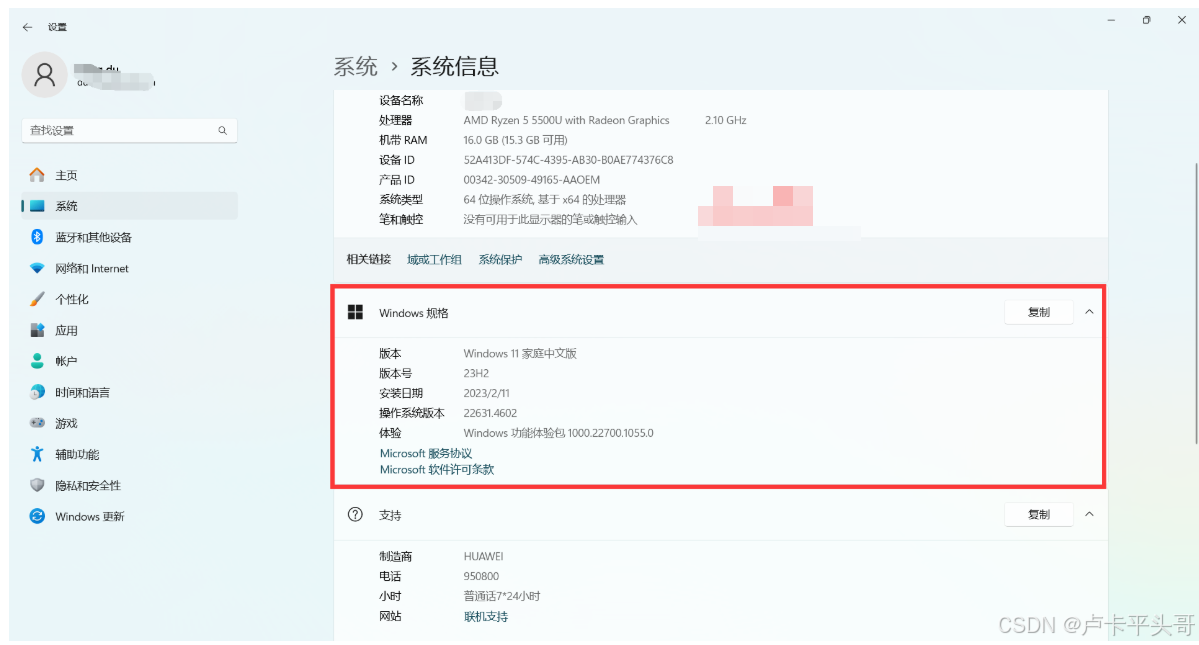This screenshot has height=645, width=1199.
Task: Click the install date 2023/2/11
Action: point(486,393)
